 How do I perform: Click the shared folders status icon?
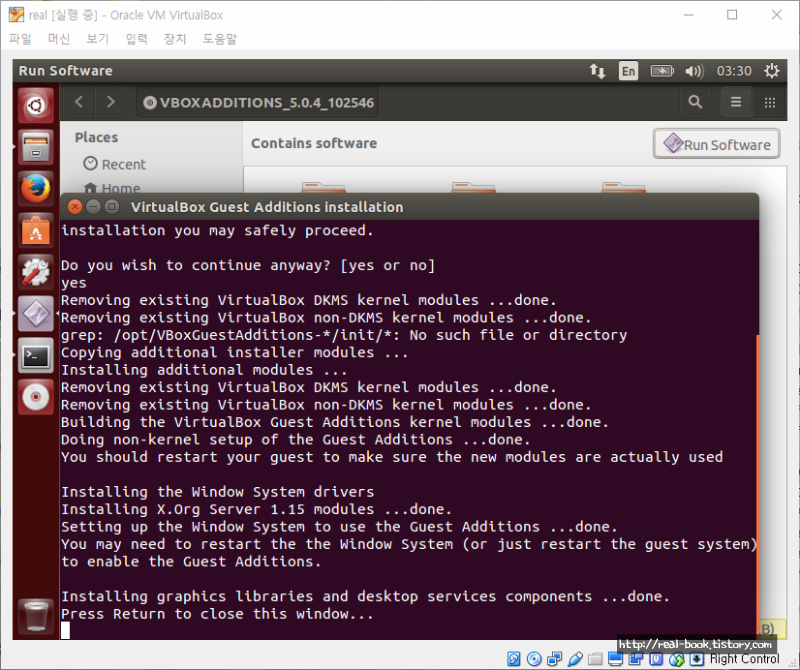click(x=595, y=659)
